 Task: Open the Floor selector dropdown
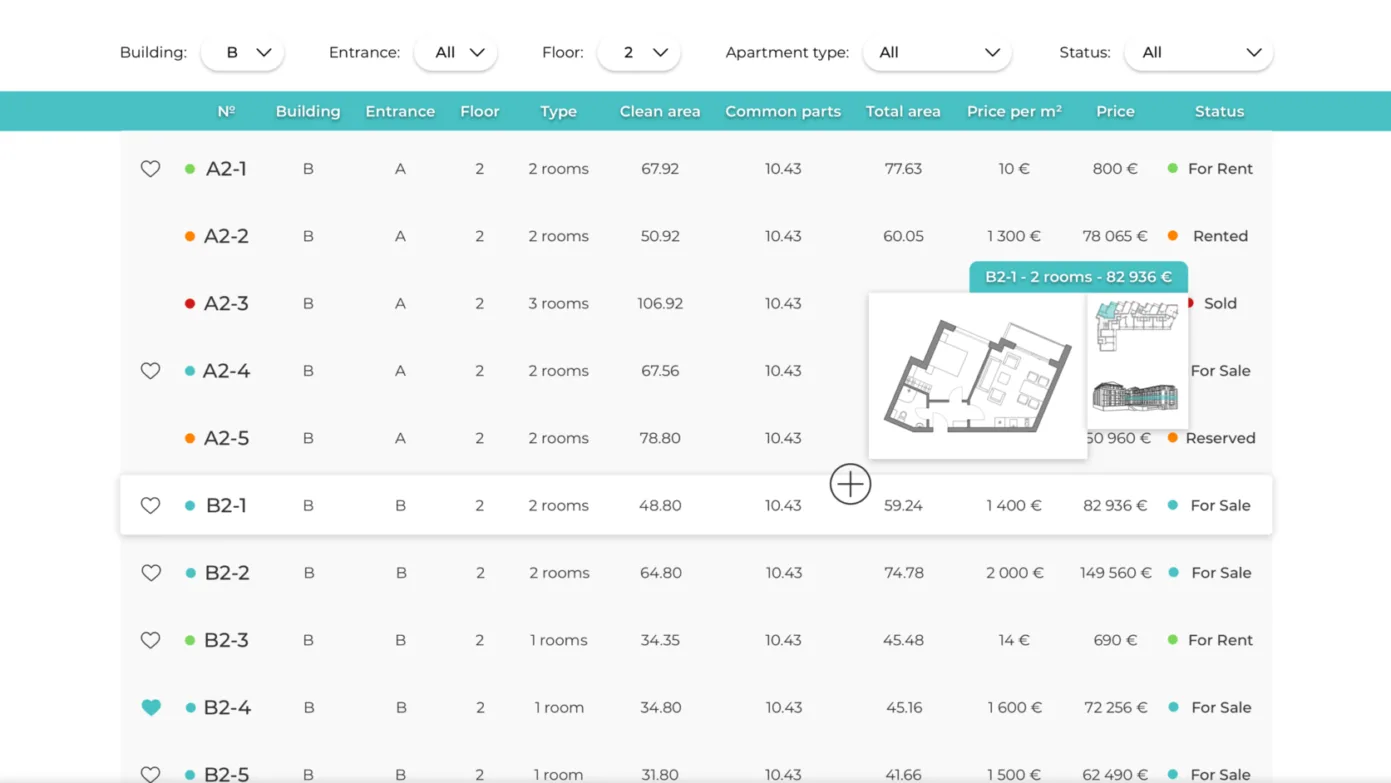[x=639, y=52]
